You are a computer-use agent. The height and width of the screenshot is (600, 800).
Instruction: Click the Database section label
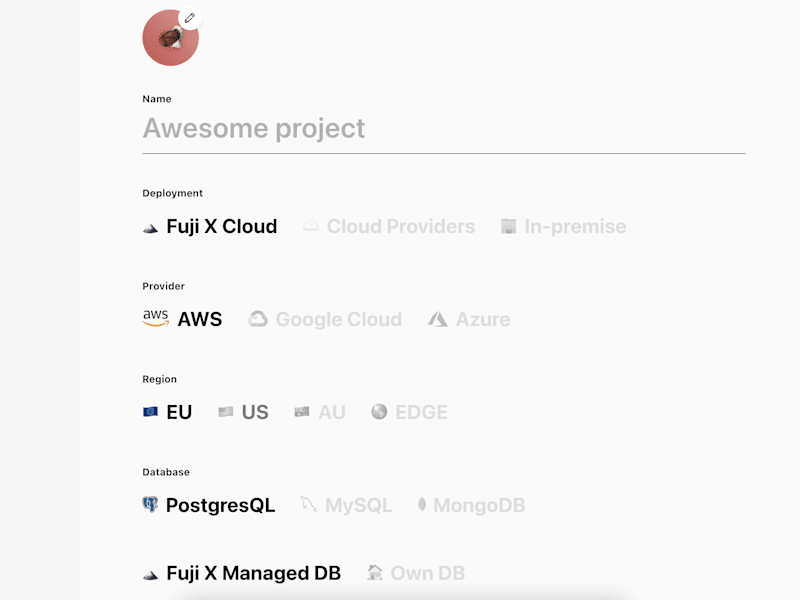(166, 472)
